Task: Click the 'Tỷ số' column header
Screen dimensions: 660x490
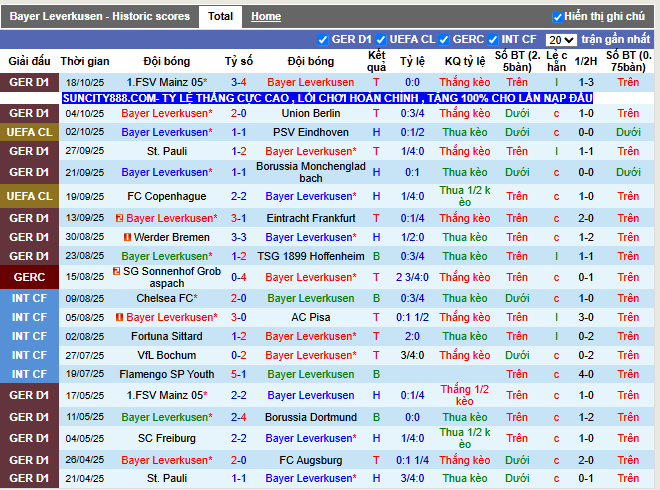Action: coord(239,61)
